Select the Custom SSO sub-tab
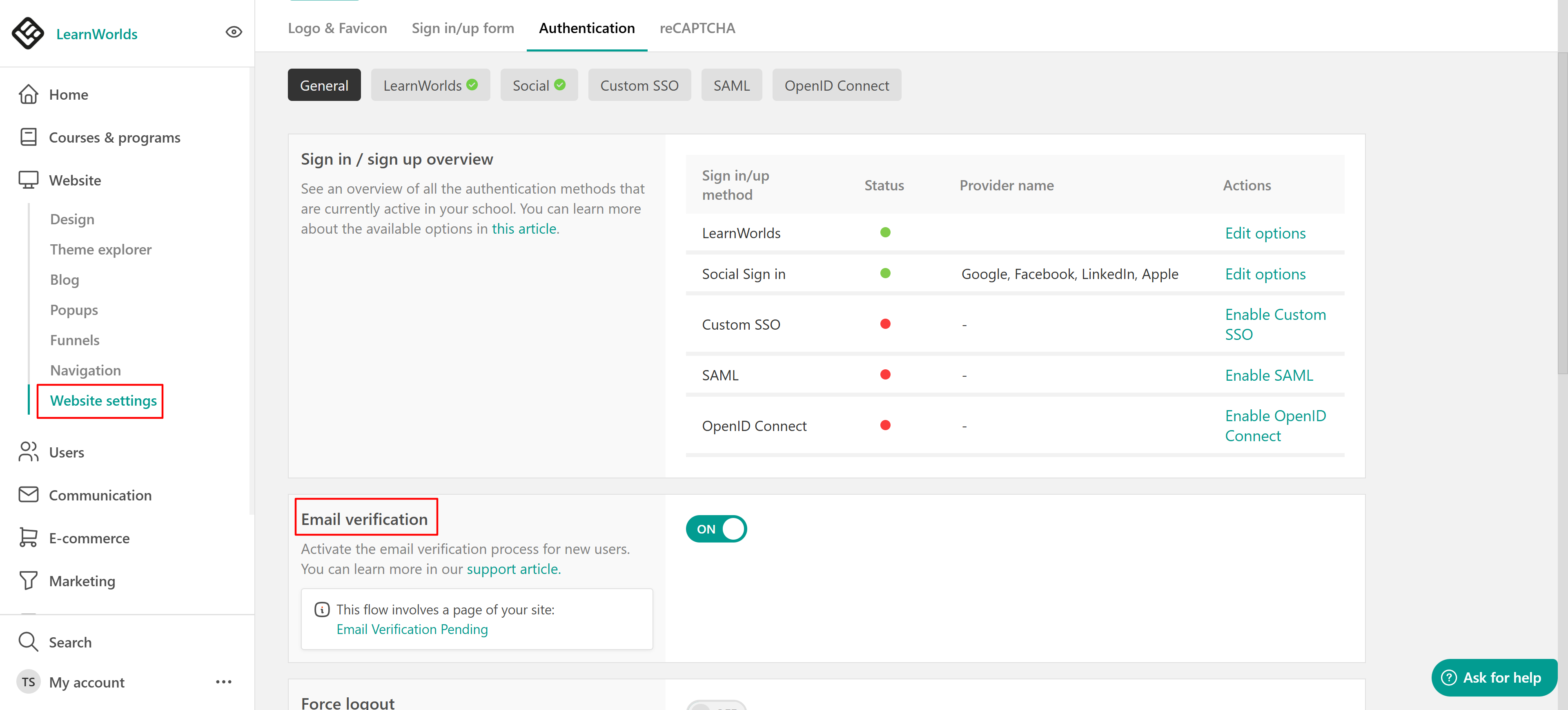 pyautogui.click(x=639, y=85)
